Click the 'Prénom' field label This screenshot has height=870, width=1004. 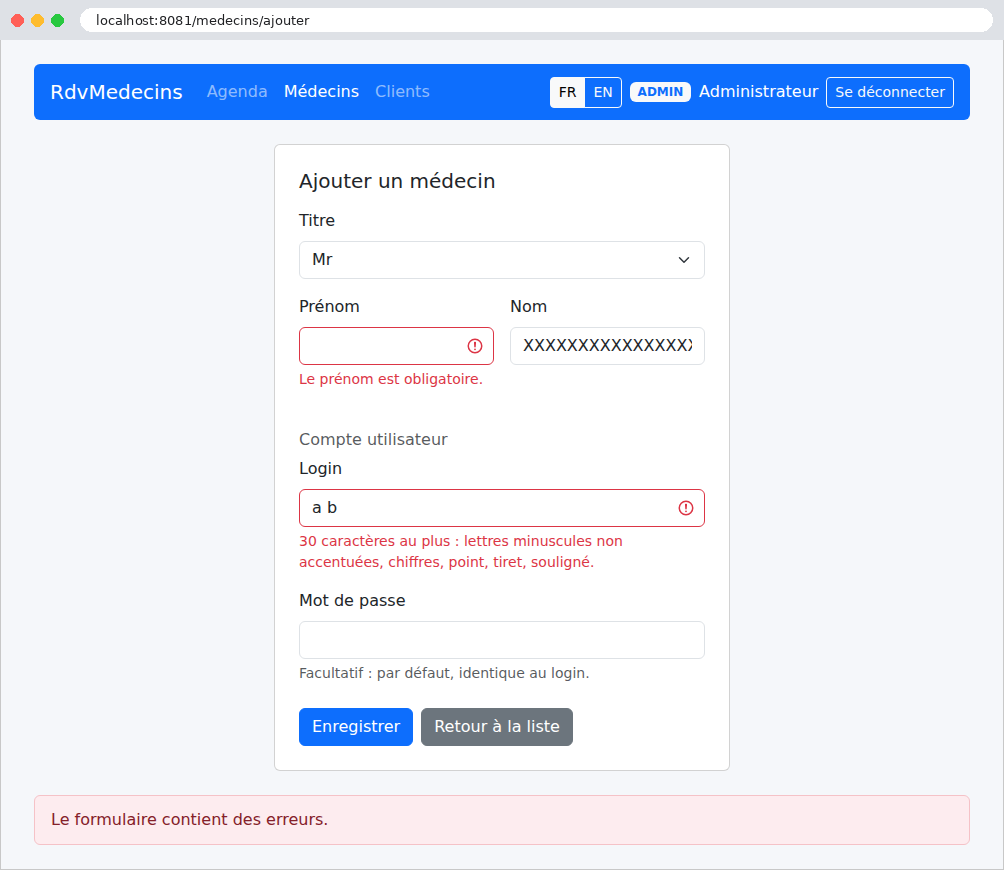(329, 306)
